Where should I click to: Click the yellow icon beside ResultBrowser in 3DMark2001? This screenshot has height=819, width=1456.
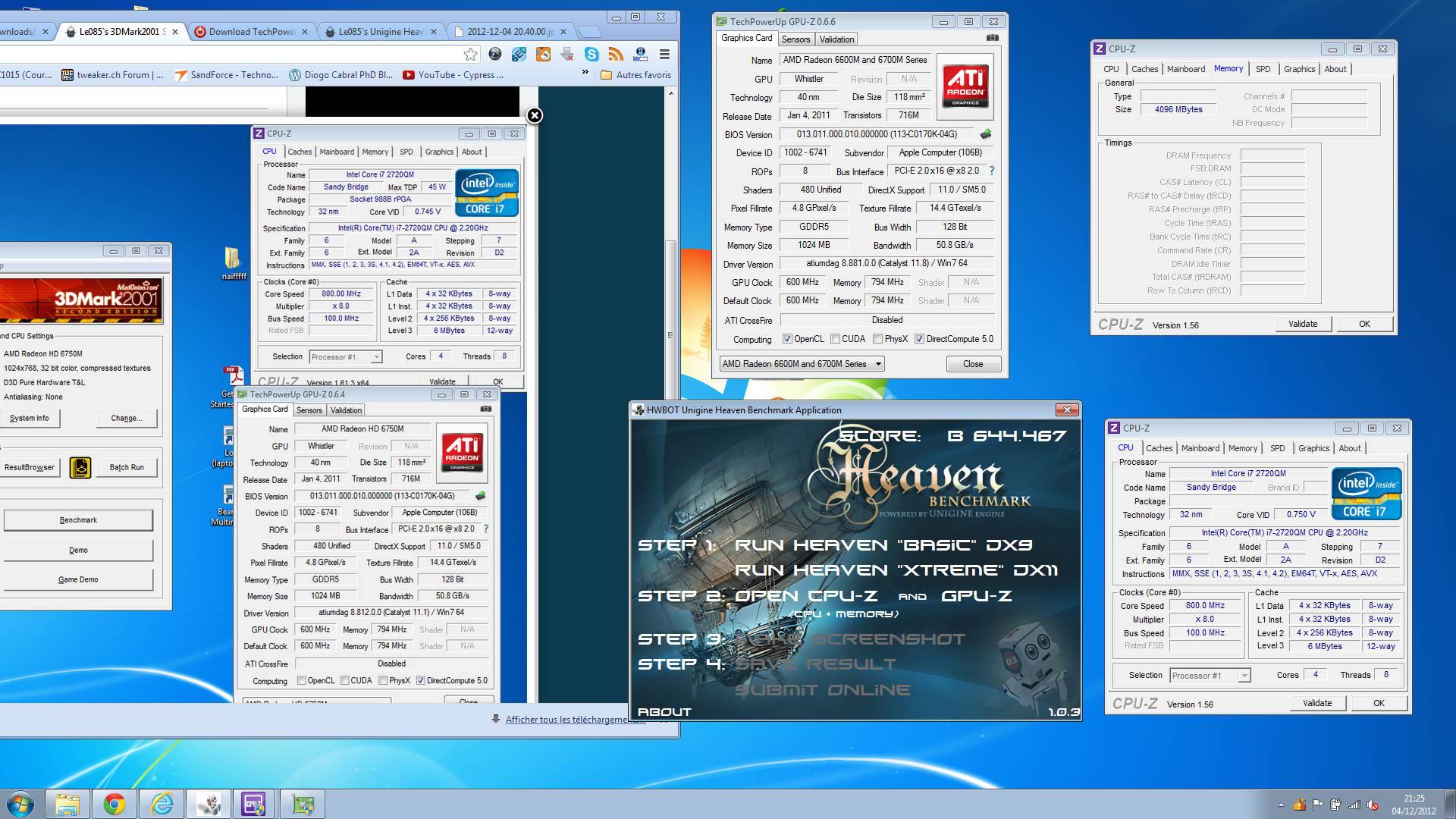click(x=80, y=467)
